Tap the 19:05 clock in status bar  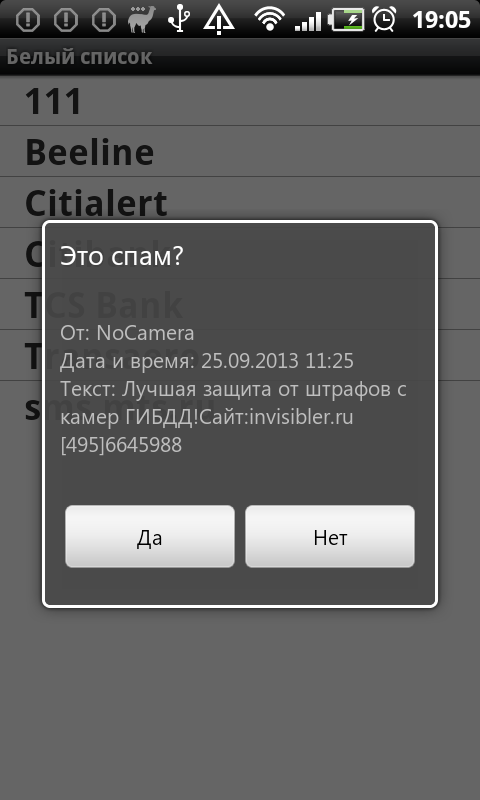[x=441, y=20]
